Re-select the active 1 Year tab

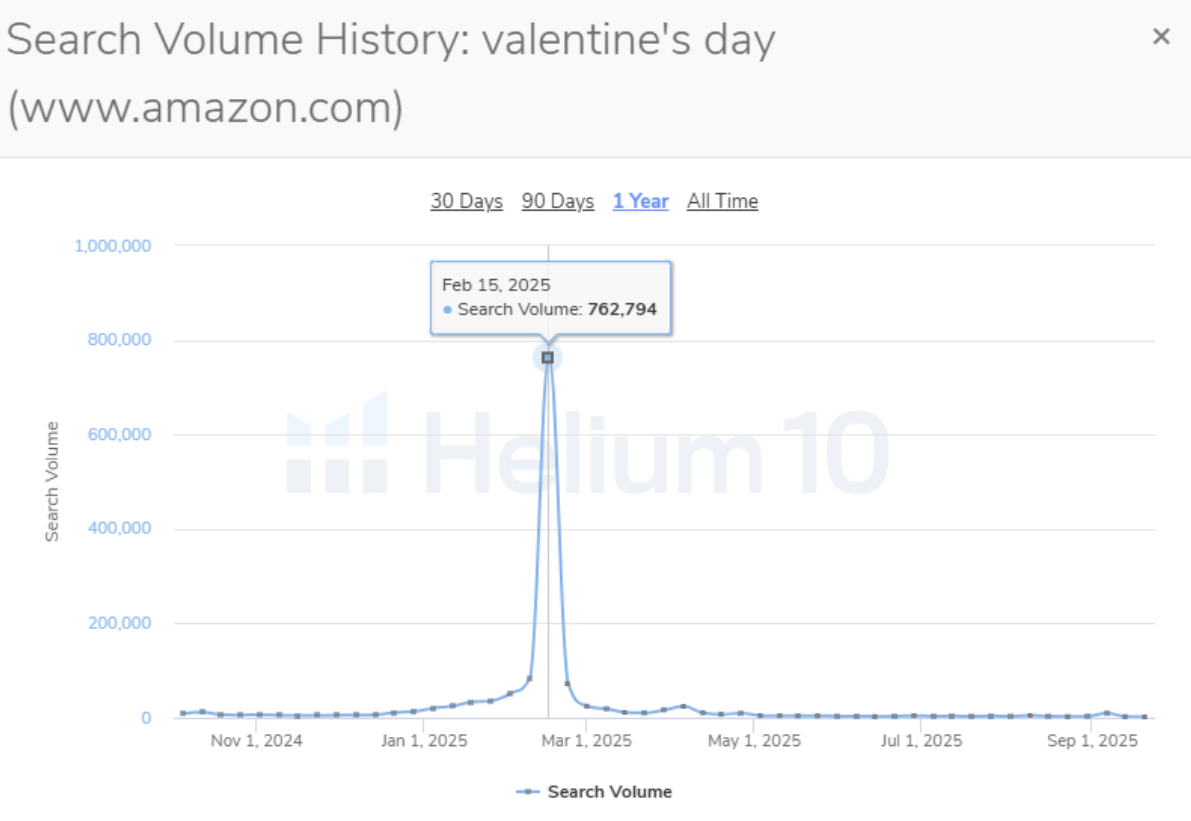coord(640,201)
